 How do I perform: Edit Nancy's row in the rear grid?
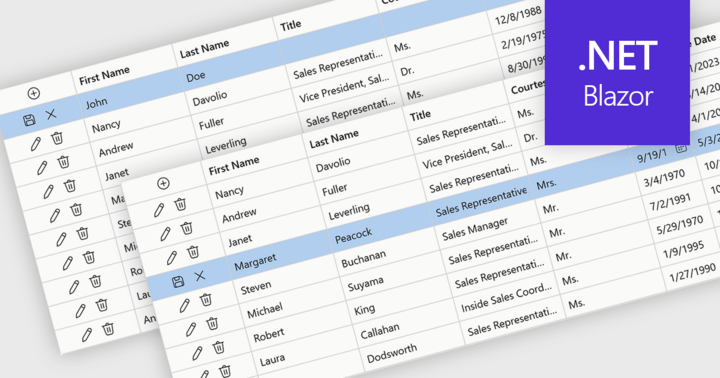coord(35,144)
